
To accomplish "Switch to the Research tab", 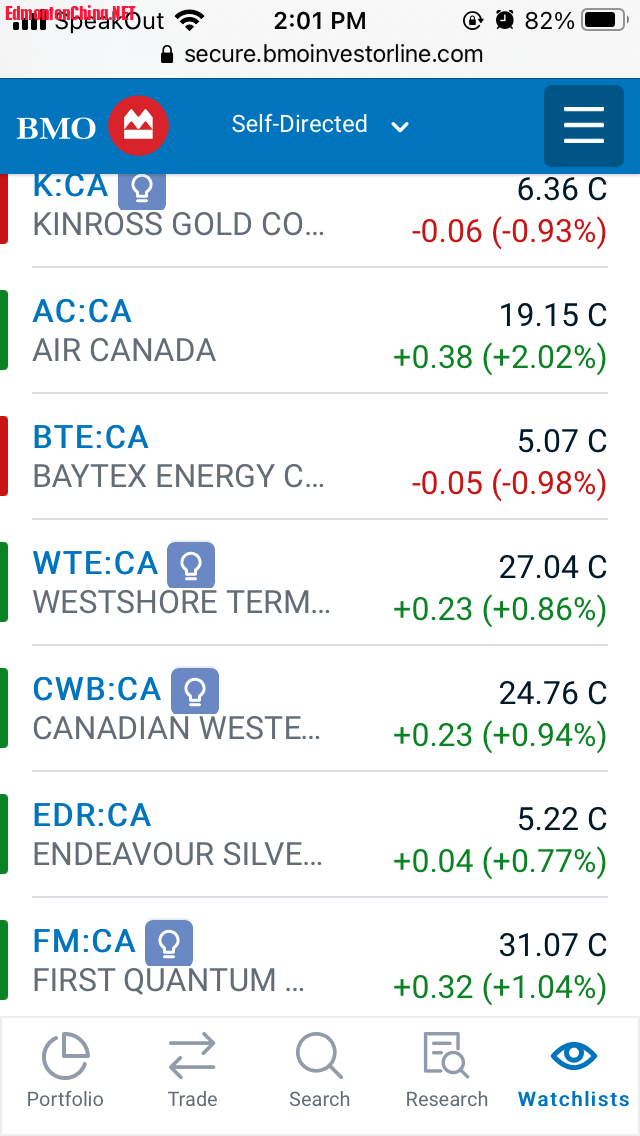I will click(x=446, y=1070).
